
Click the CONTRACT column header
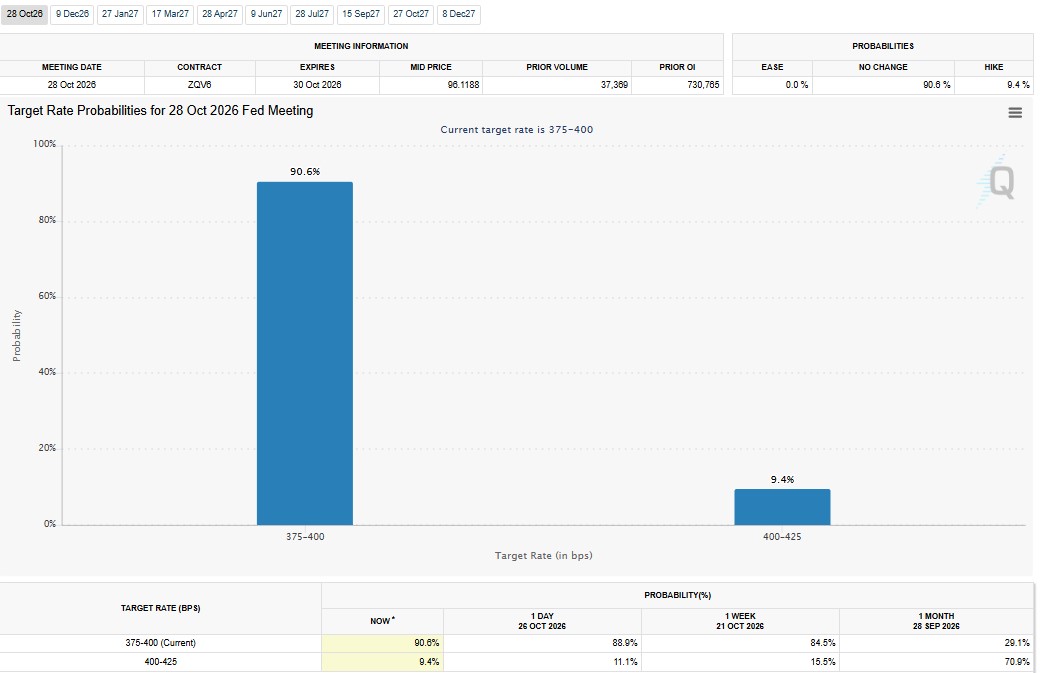click(199, 67)
